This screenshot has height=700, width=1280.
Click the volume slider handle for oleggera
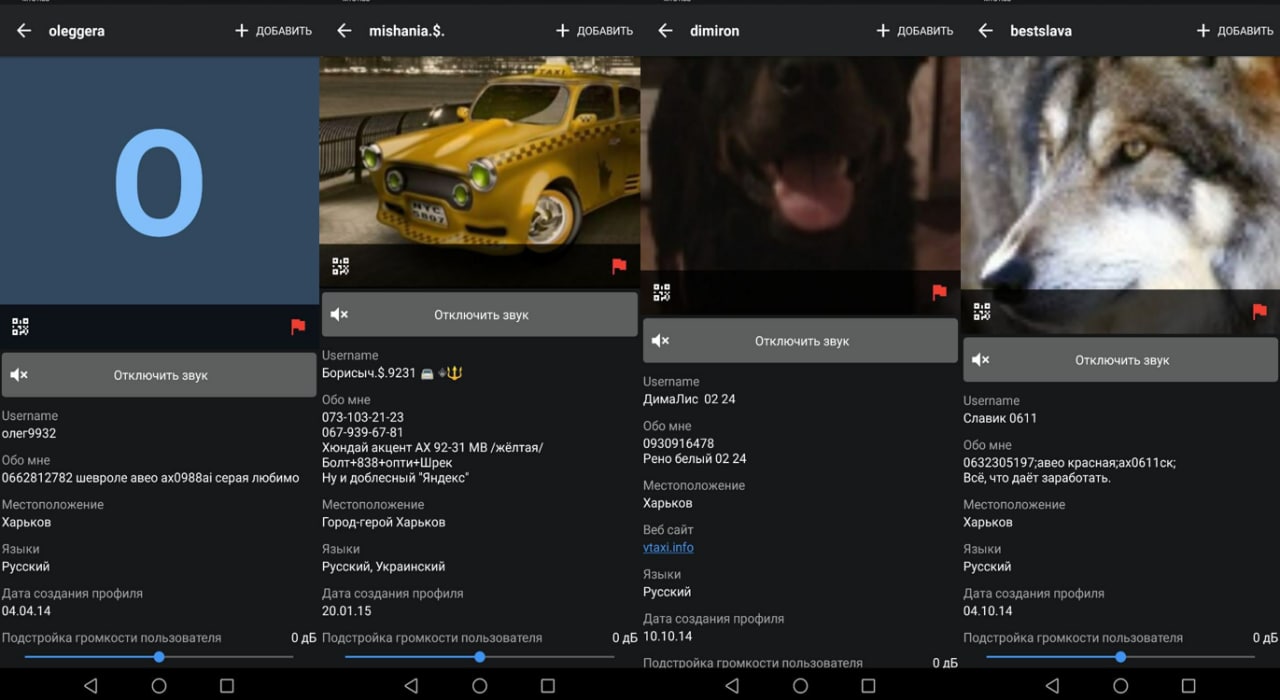159,657
